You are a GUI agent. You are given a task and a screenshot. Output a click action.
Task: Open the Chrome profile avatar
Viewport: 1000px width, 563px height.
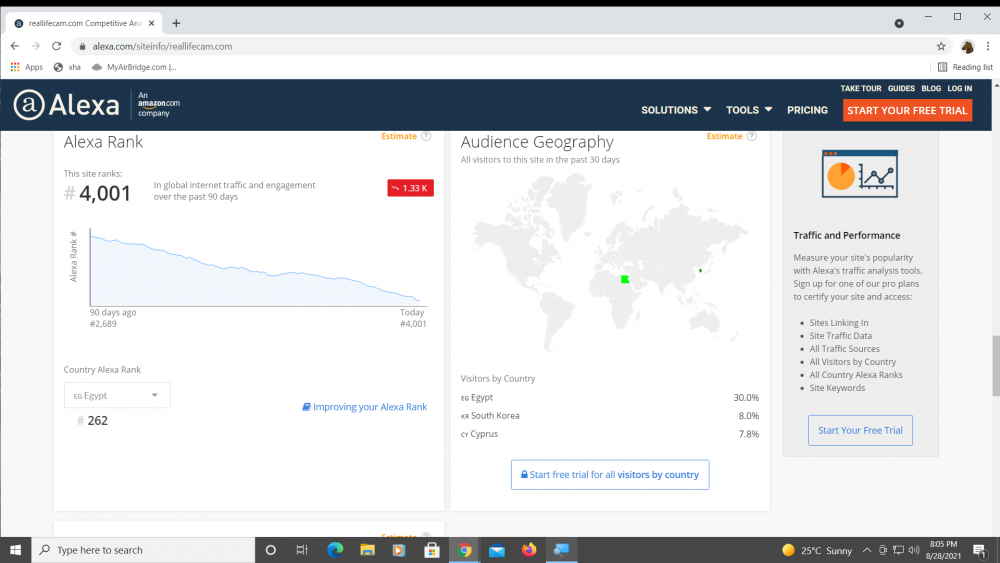click(x=967, y=46)
